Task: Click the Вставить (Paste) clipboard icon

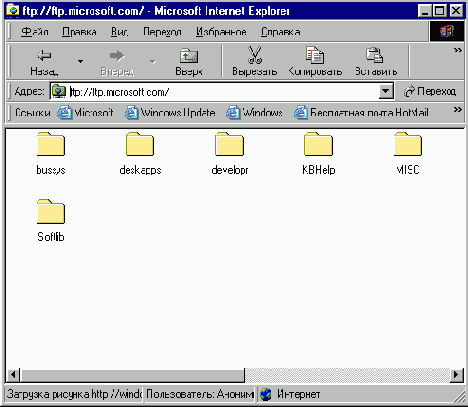Action: [375, 55]
